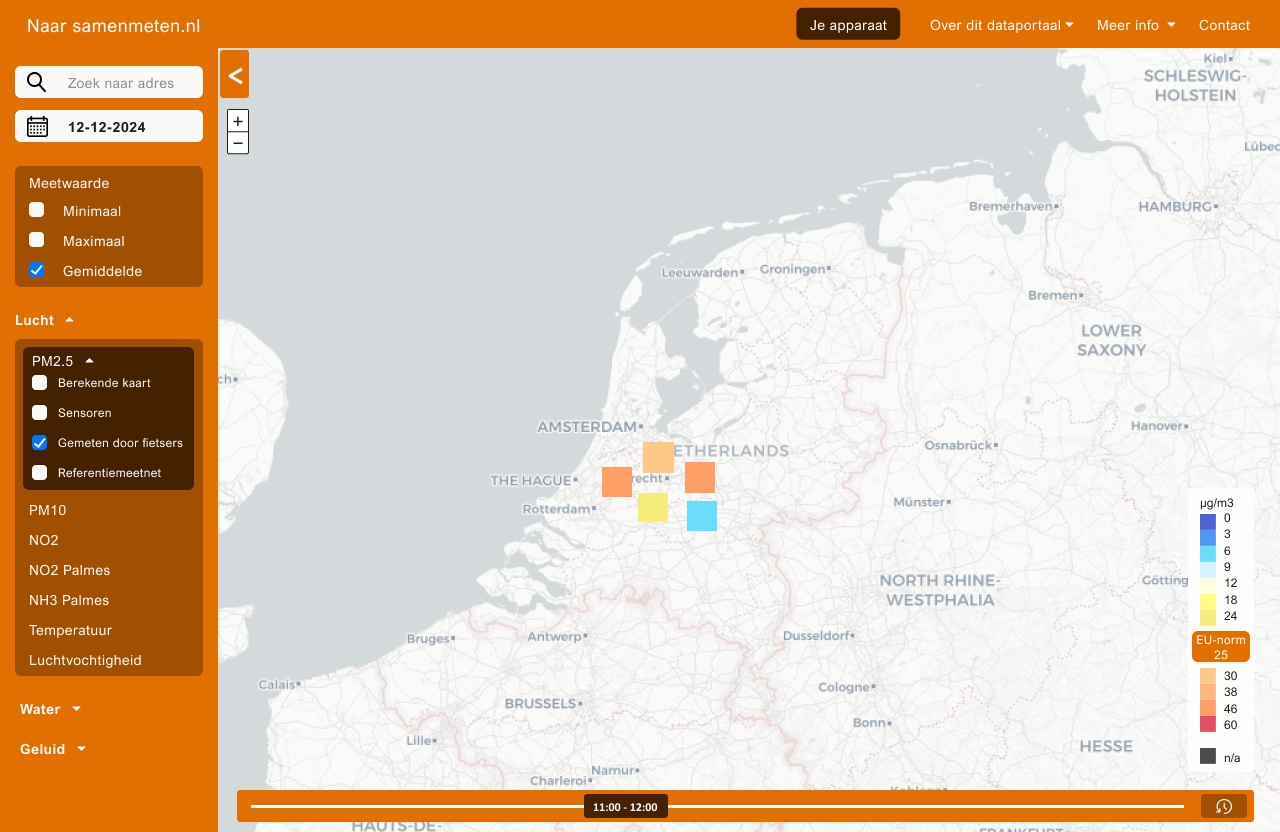The width and height of the screenshot is (1280, 832).
Task: Go to Naar samenmeten.nl
Action: 114,25
